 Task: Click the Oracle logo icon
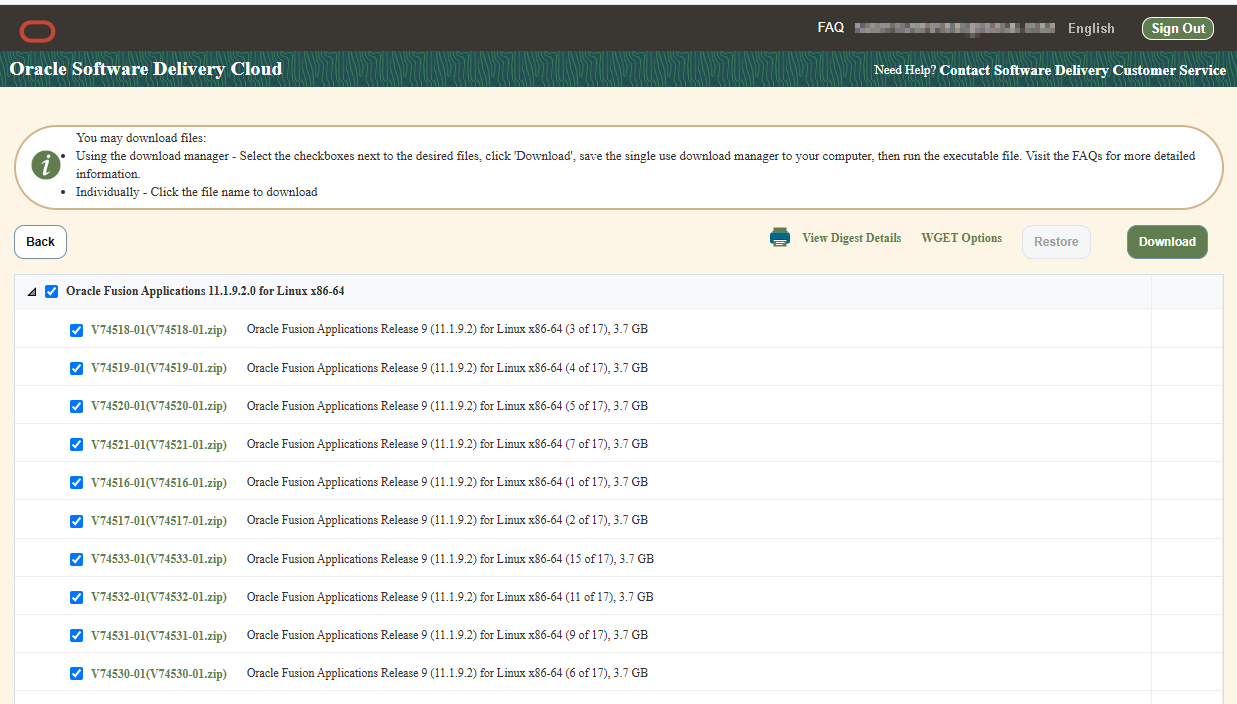coord(37,31)
